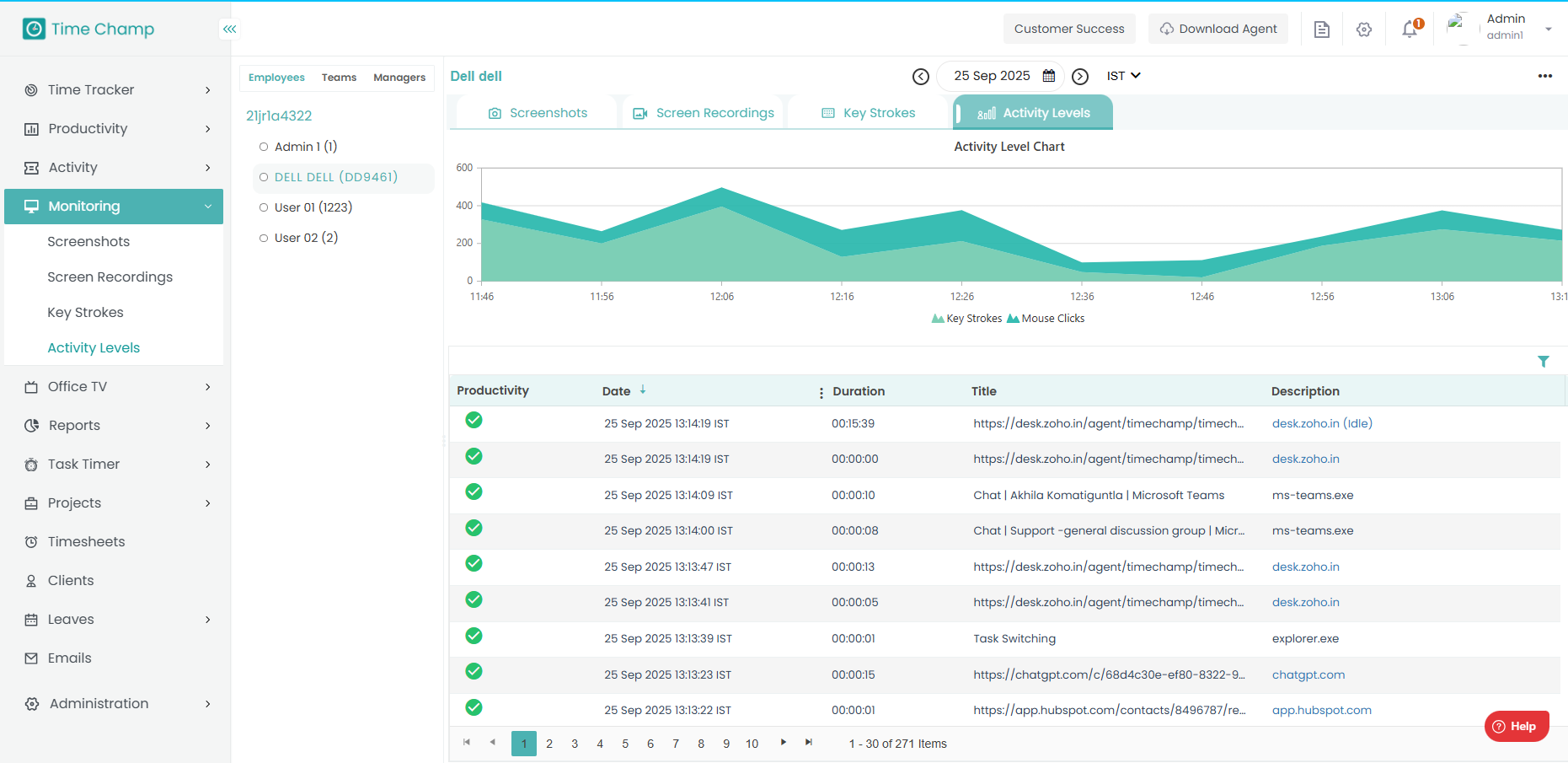Click the document icon in header

1322,30
